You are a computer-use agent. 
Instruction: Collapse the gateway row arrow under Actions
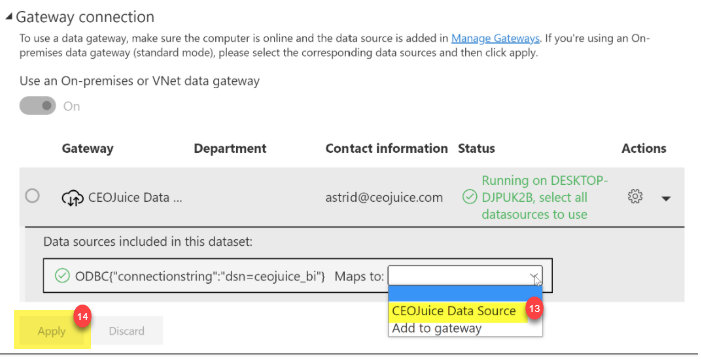click(666, 198)
